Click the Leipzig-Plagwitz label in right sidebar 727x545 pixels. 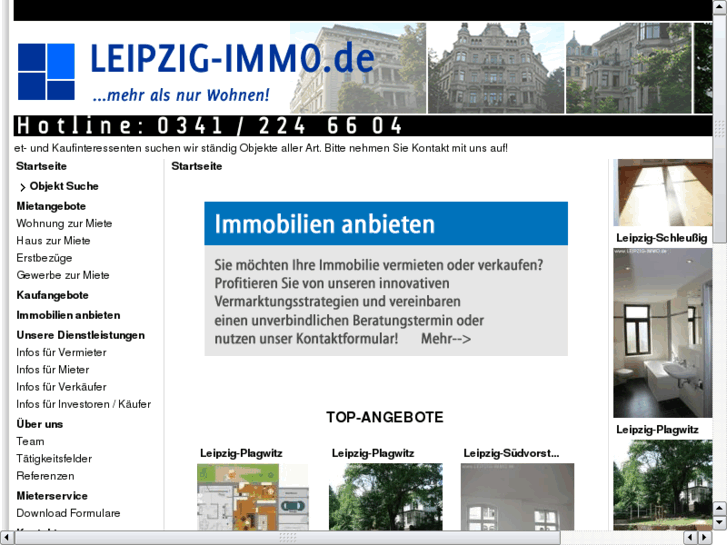[657, 430]
